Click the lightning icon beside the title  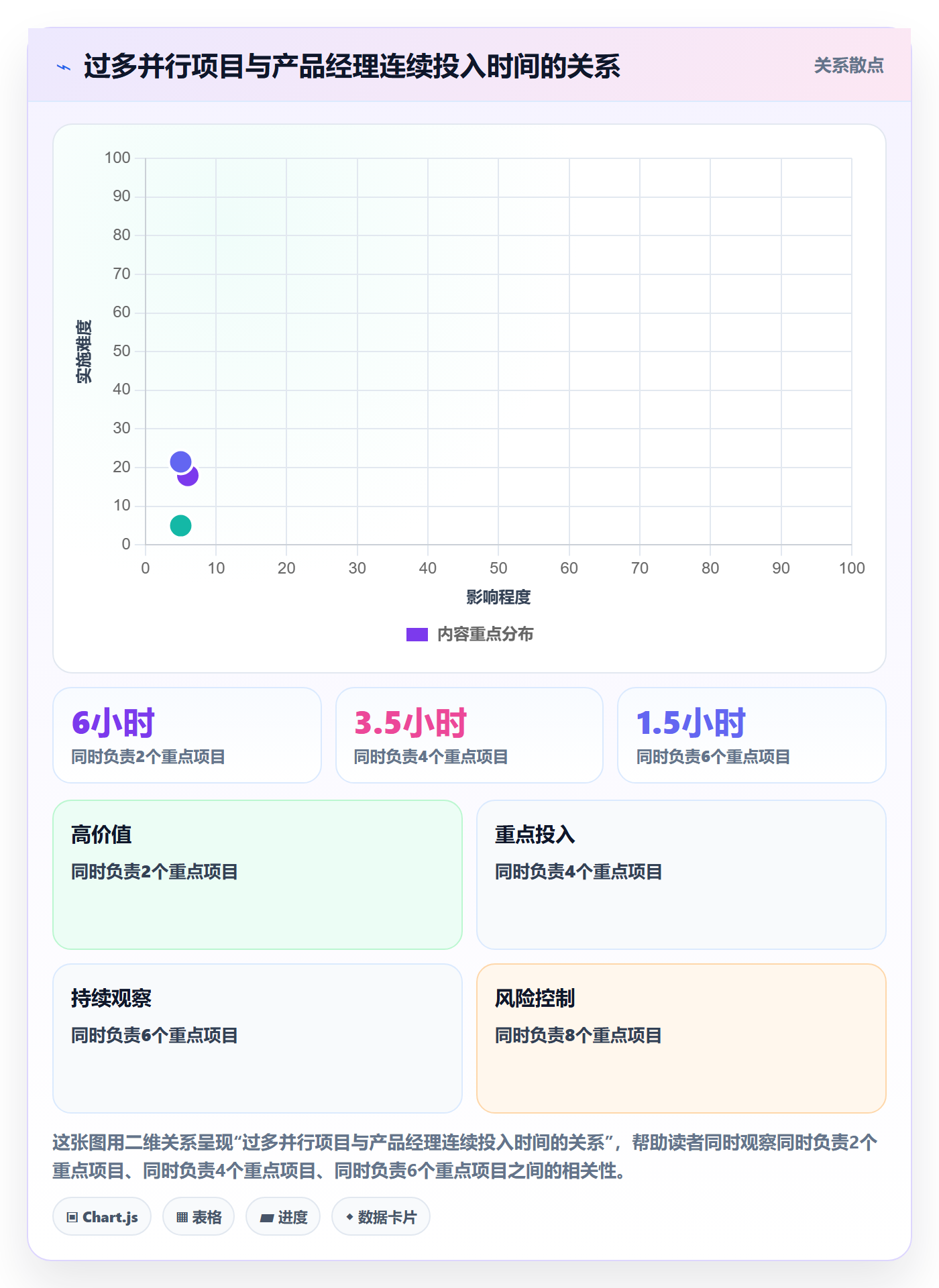click(64, 67)
